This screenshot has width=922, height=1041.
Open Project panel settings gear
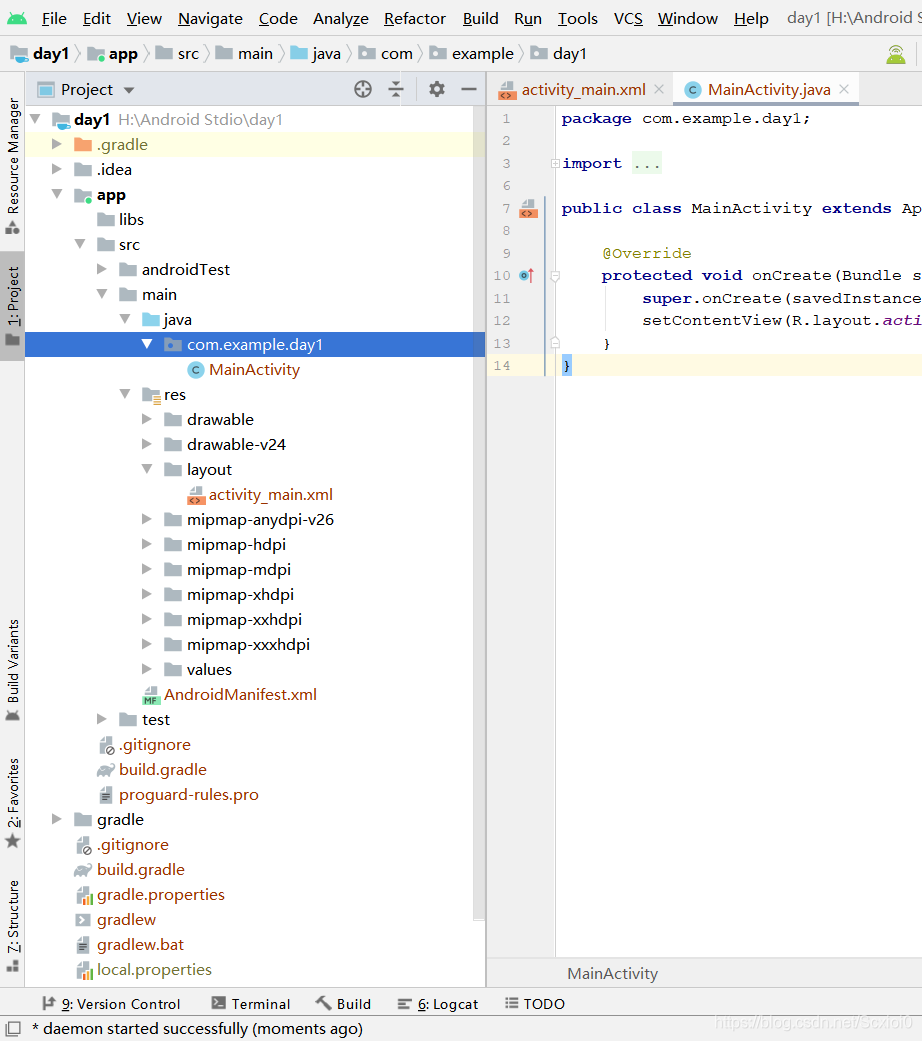pyautogui.click(x=437, y=89)
